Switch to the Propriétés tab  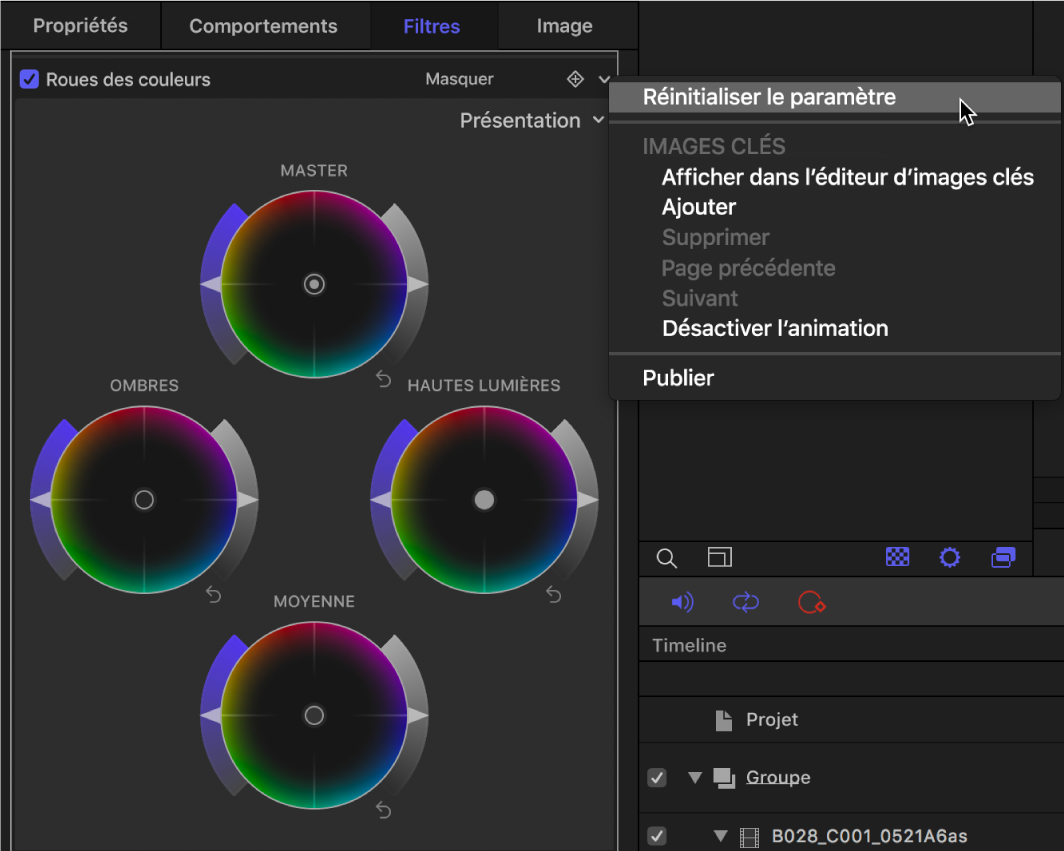(x=80, y=26)
